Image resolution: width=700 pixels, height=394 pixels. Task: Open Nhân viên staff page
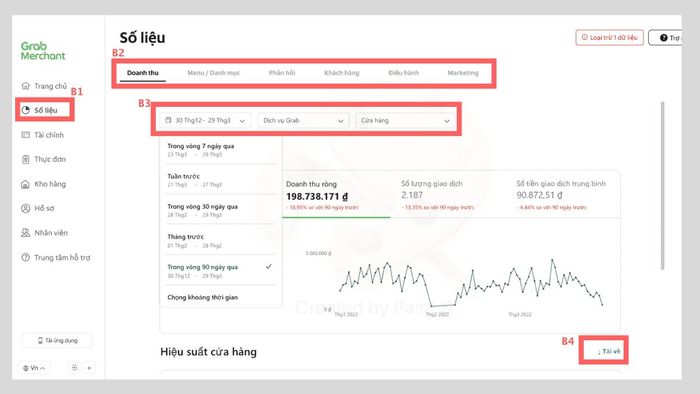tap(44, 232)
